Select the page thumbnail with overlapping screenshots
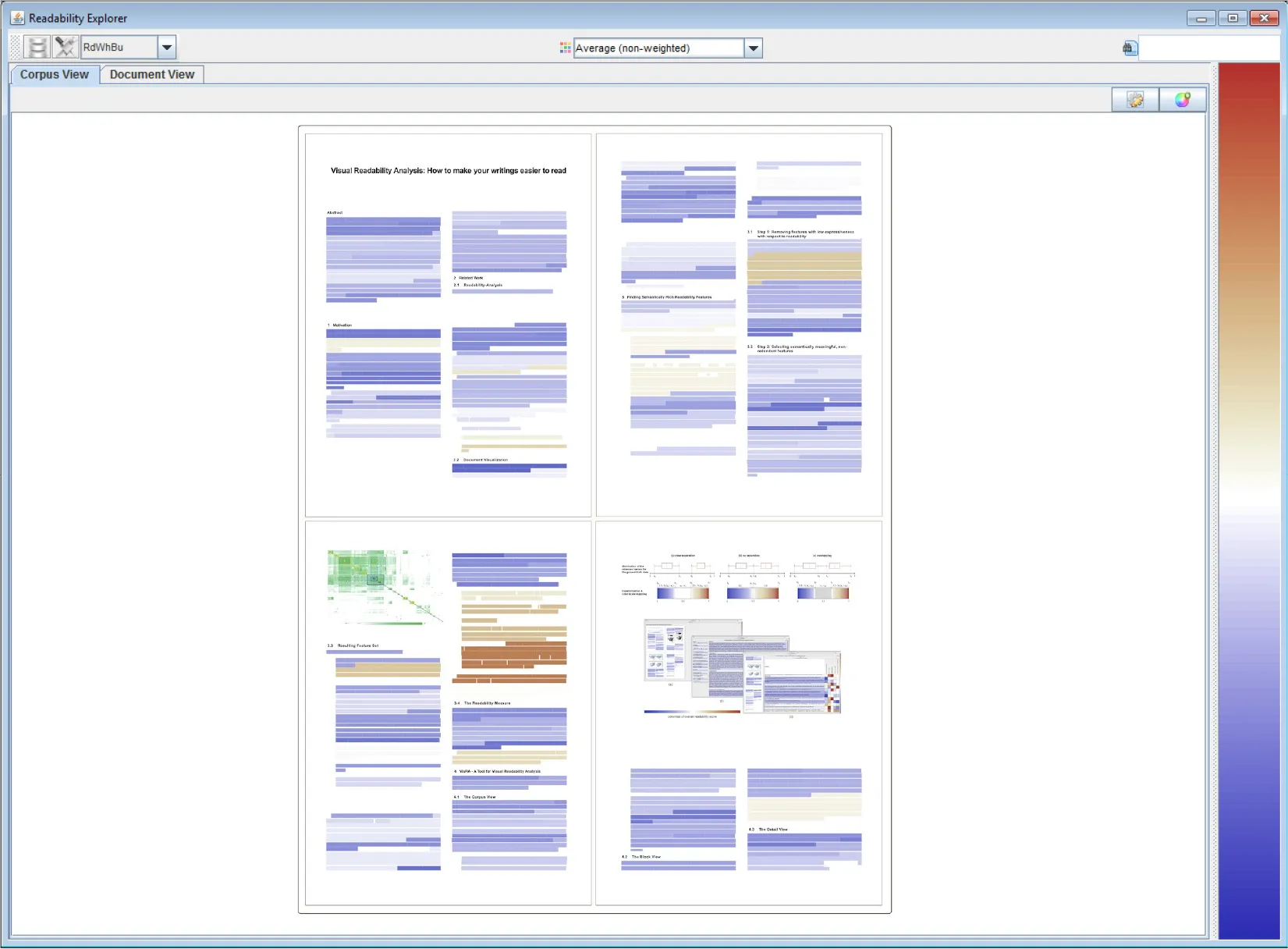 tap(739, 713)
